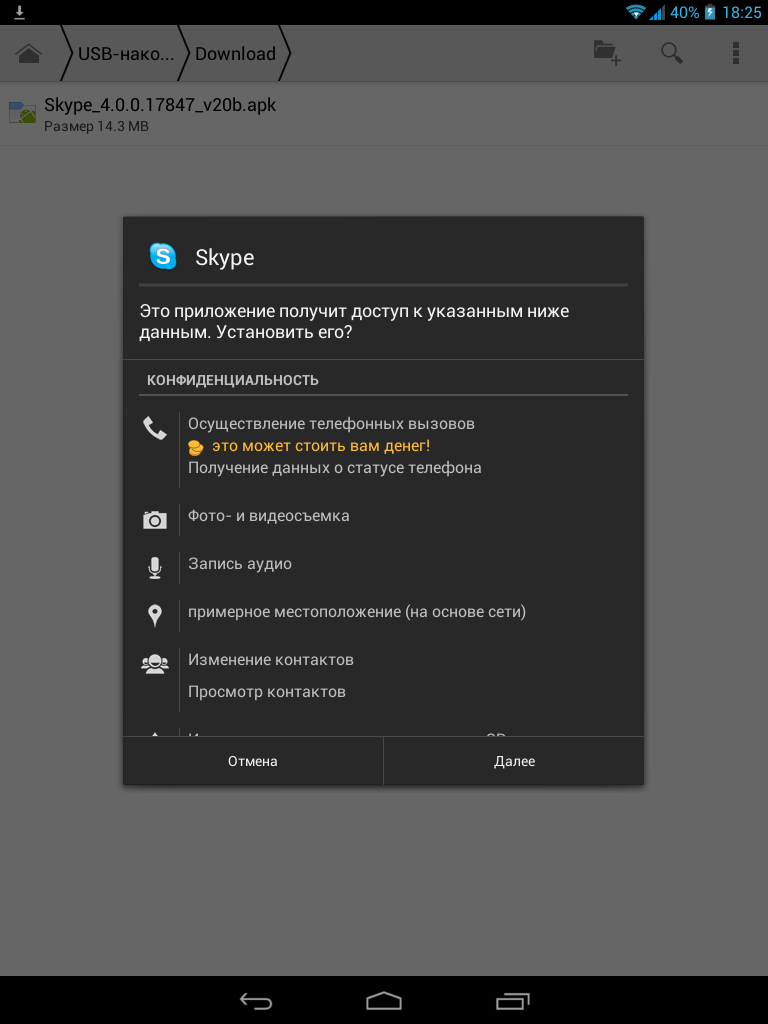768x1024 pixels.
Task: Tap the contacts permission icon
Action: [155, 664]
